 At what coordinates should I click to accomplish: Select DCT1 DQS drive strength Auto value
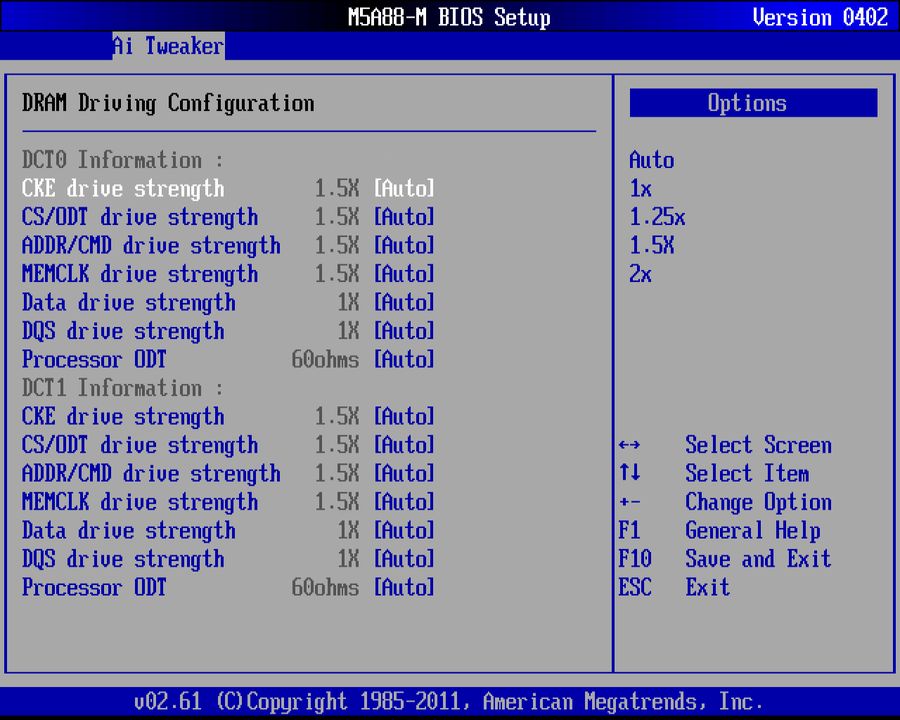404,559
